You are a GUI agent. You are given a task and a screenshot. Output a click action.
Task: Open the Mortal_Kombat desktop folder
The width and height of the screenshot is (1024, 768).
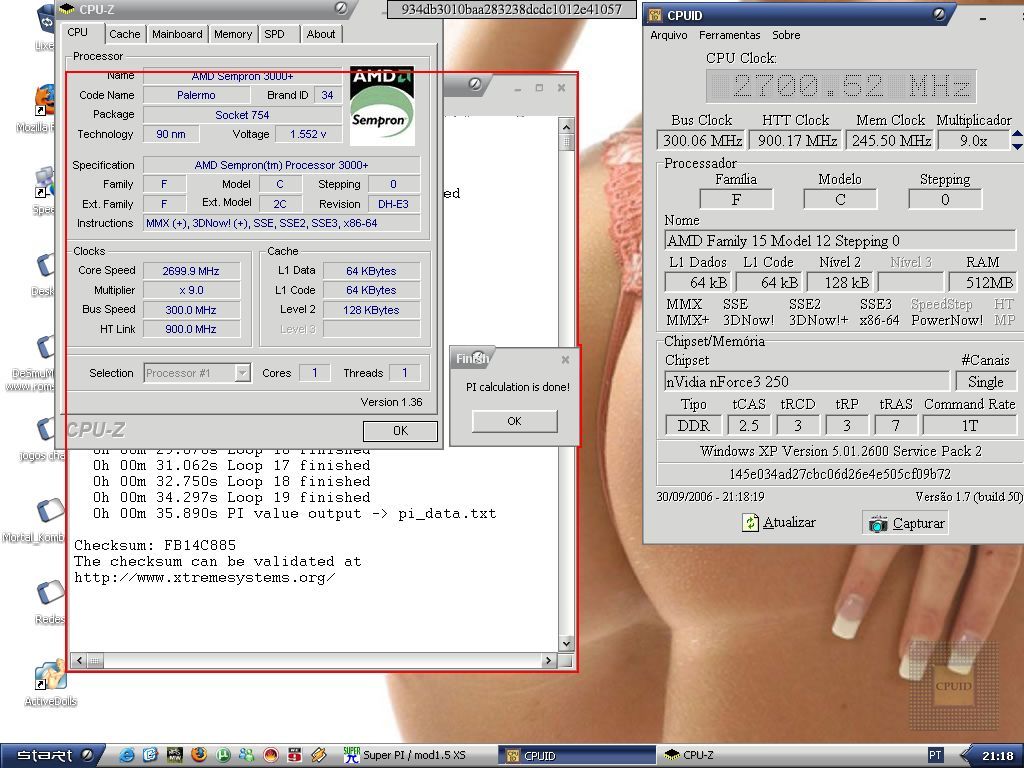50,511
